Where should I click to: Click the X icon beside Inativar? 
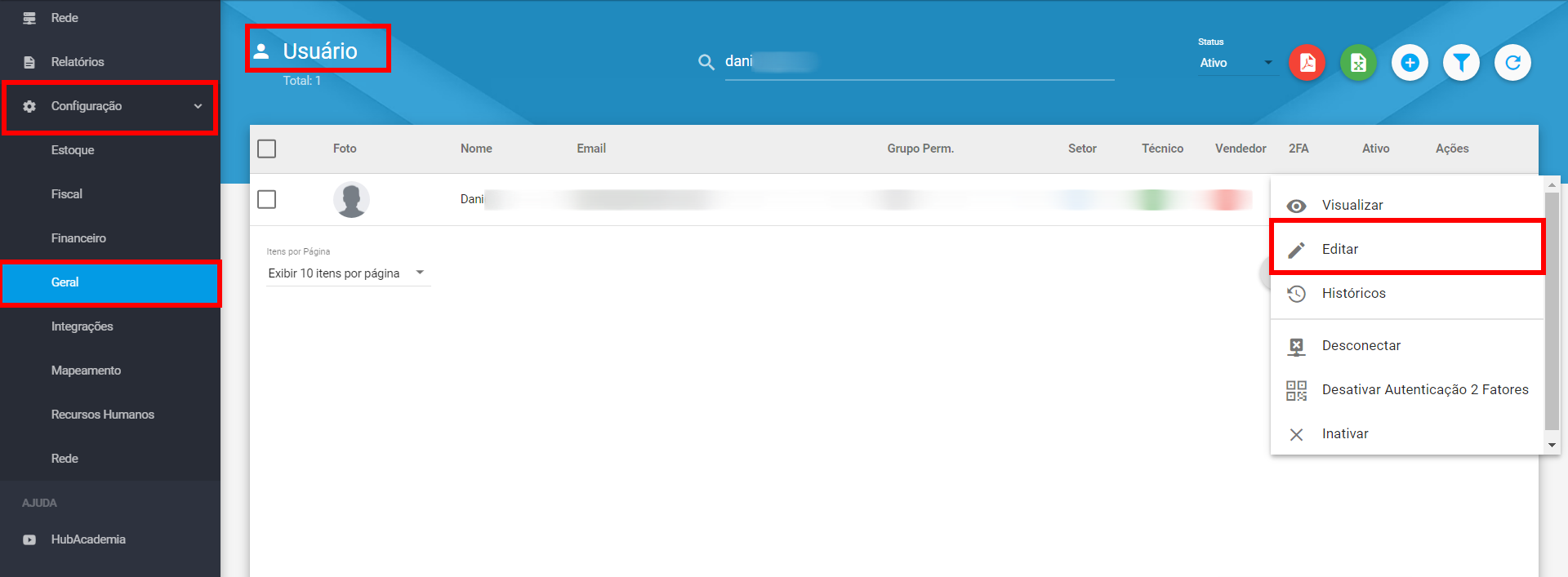tap(1296, 434)
